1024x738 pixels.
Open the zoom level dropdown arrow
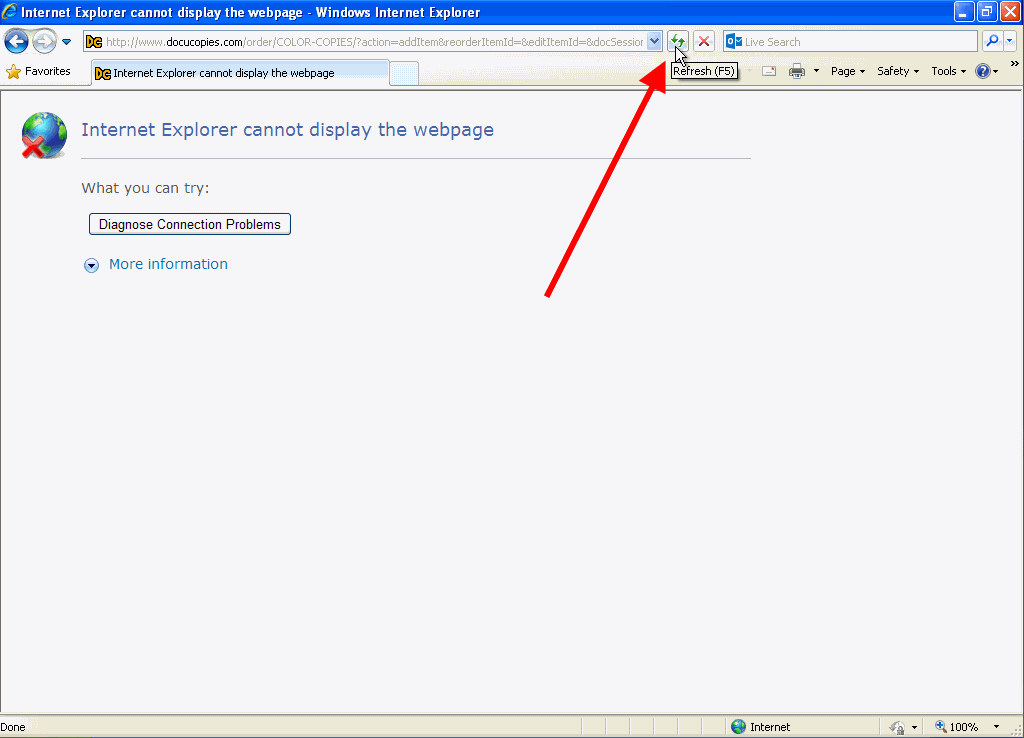coord(997,727)
